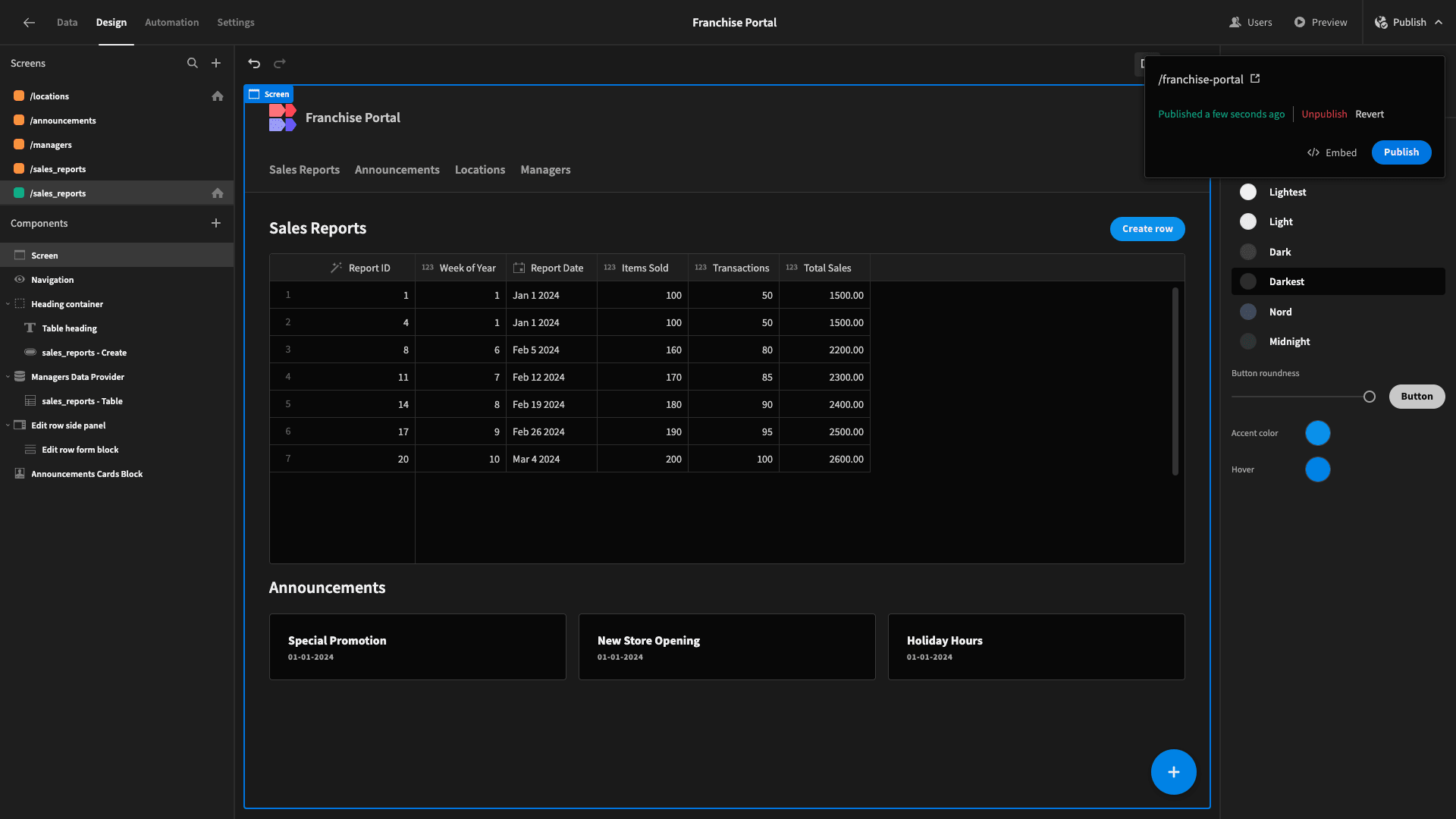The width and height of the screenshot is (1456, 819).
Task: Click the Report Date calendar column icon
Action: [x=519, y=268]
